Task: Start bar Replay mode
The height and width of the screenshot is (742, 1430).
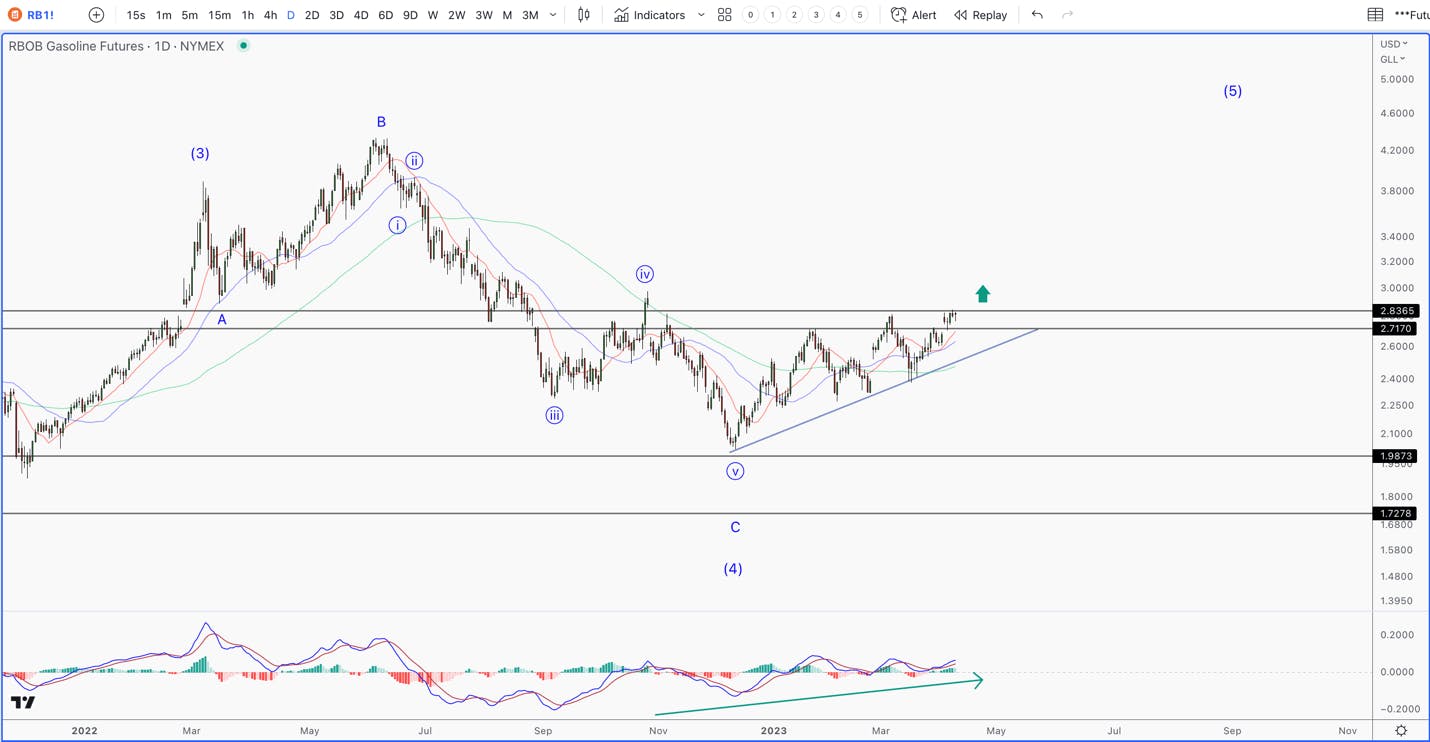Action: 981,15
